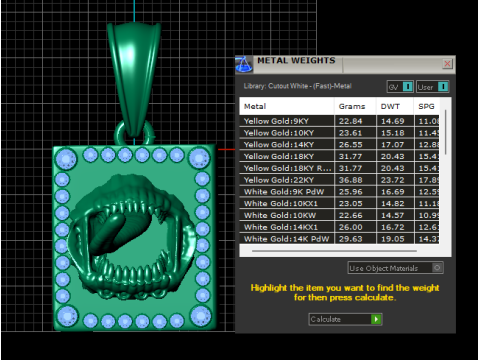Select the White Gold:14KX1 row
480x360 pixels.
pos(339,227)
